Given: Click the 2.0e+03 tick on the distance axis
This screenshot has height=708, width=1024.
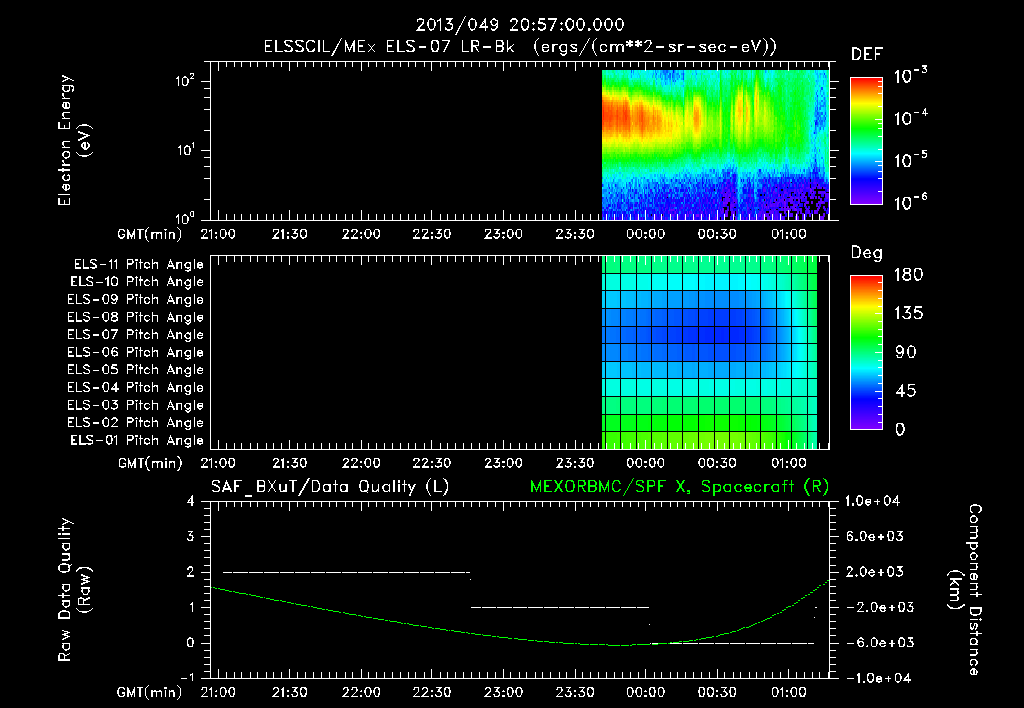Looking at the screenshot, I should coord(874,572).
